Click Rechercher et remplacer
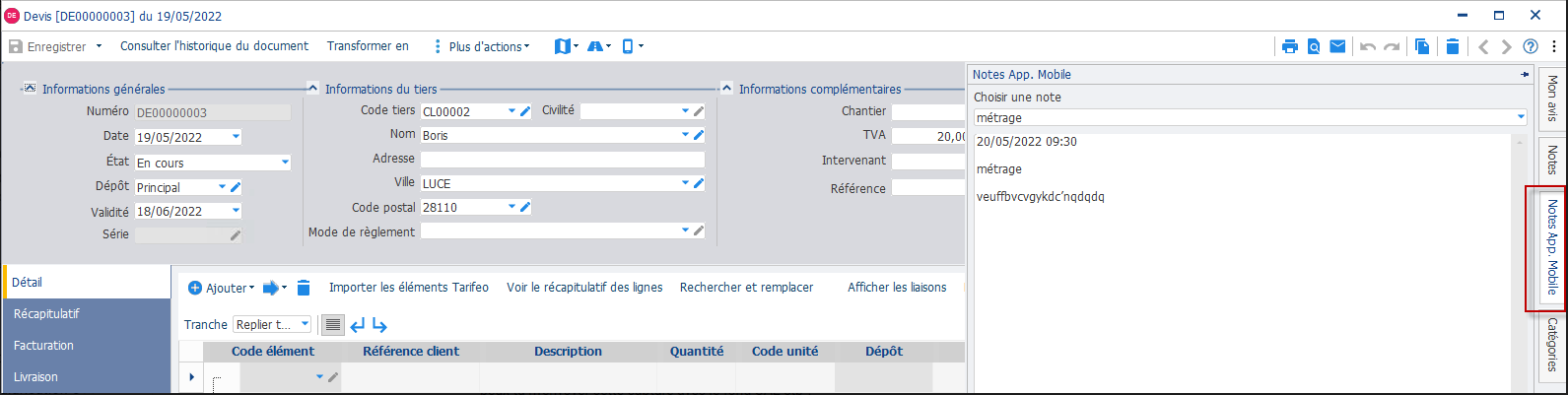 tap(746, 288)
